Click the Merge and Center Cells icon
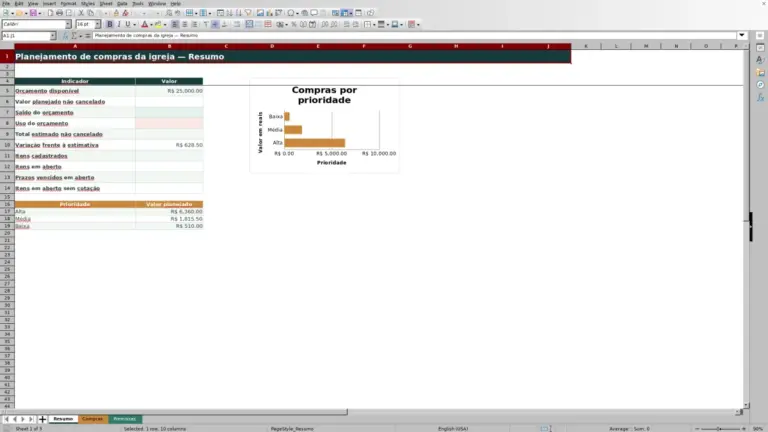This screenshot has height=432, width=768. 249,24
